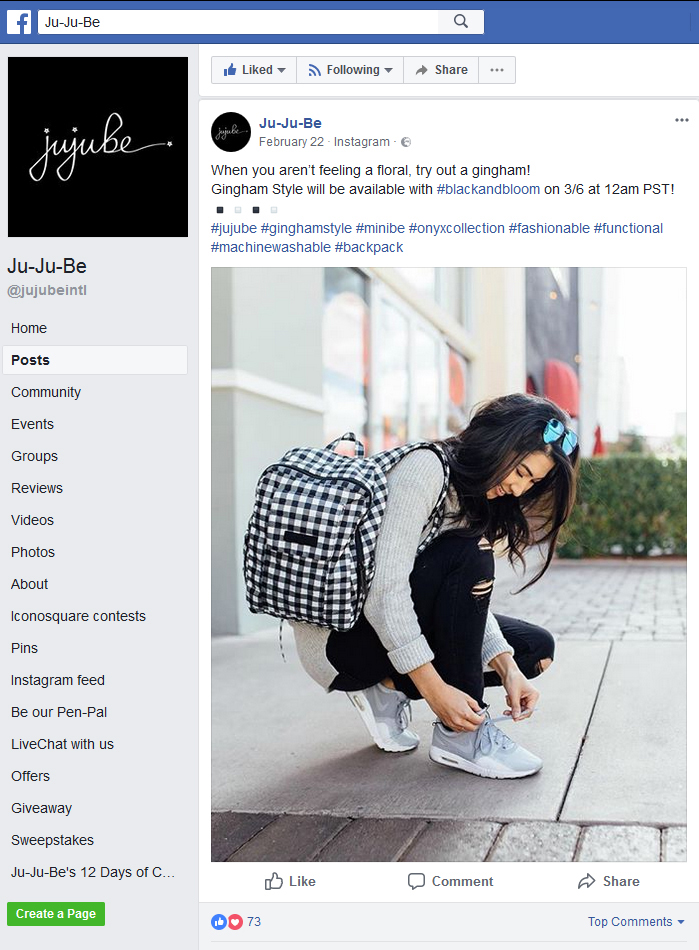Open the Top Comments sort dropdown

[x=635, y=922]
